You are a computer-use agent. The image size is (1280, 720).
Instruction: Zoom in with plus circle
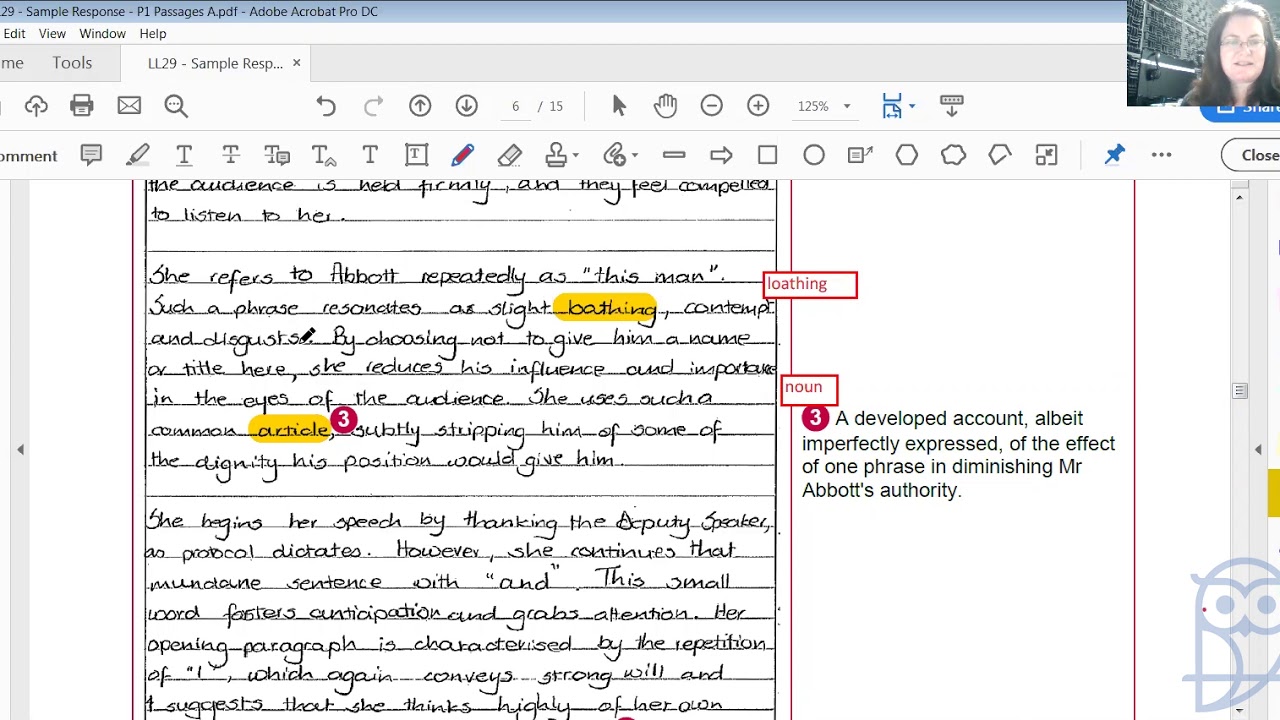758,106
